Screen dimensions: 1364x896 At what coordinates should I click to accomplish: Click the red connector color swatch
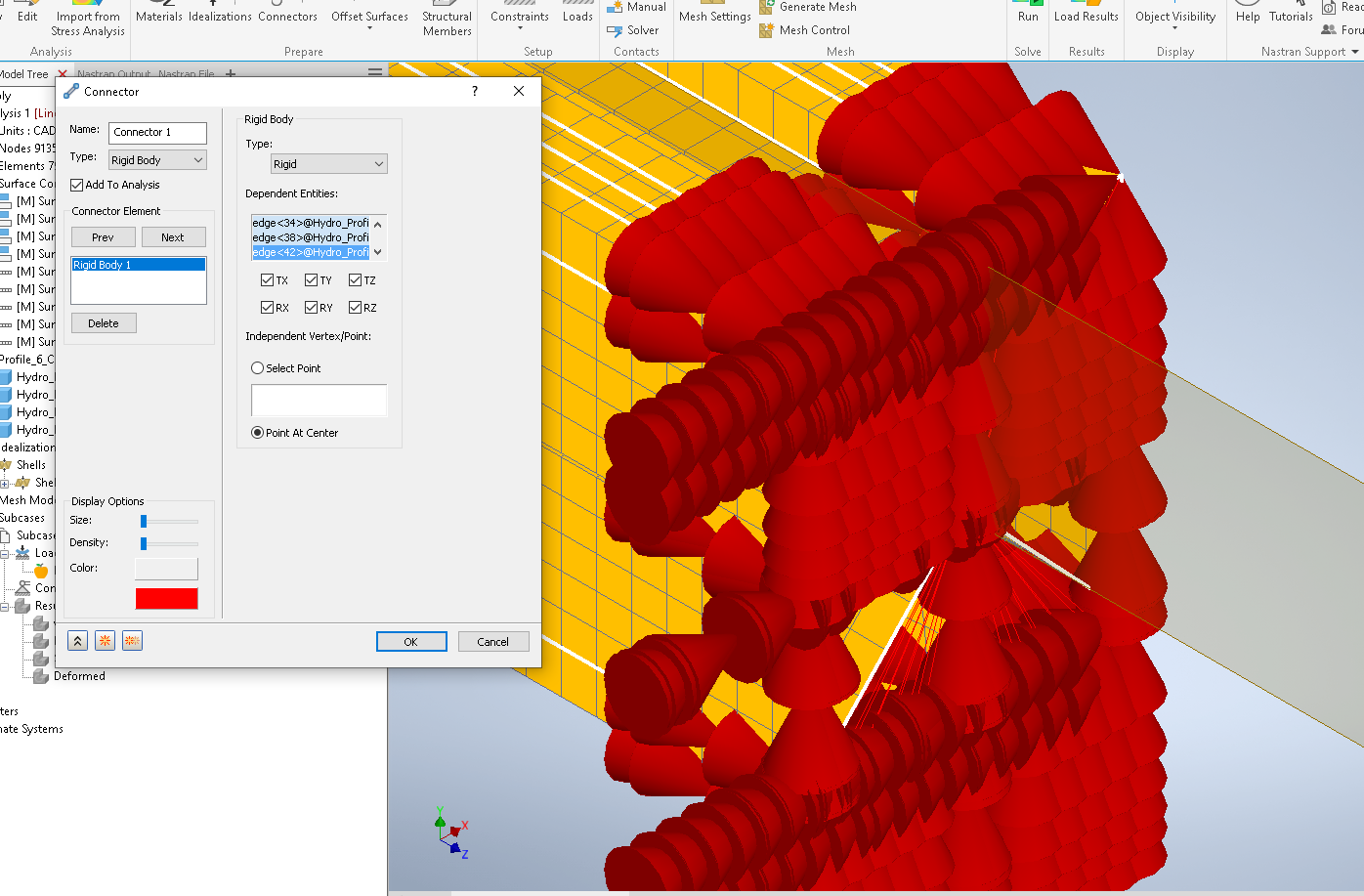pyautogui.click(x=166, y=598)
